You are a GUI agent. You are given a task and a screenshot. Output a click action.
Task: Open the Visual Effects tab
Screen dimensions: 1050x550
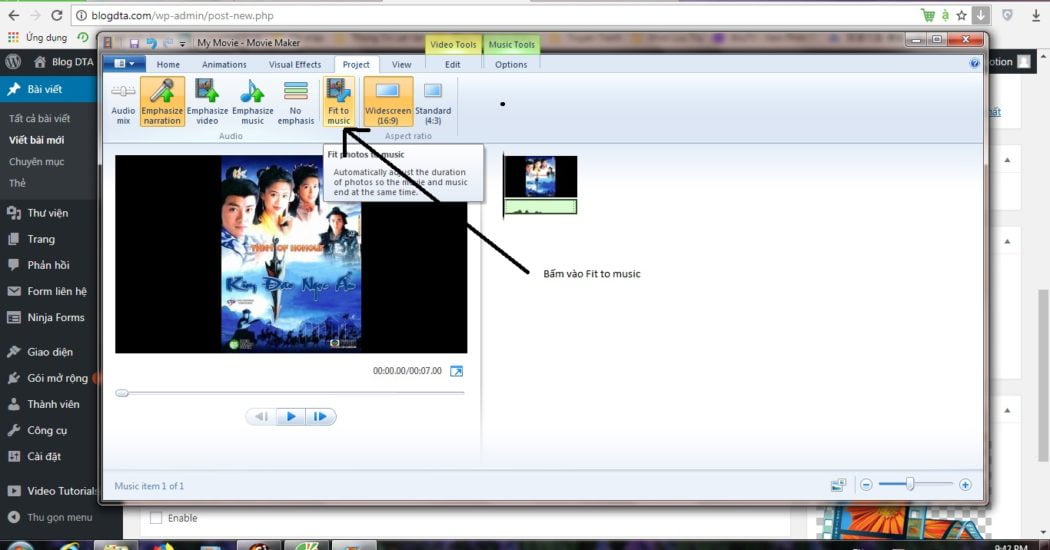pos(295,64)
